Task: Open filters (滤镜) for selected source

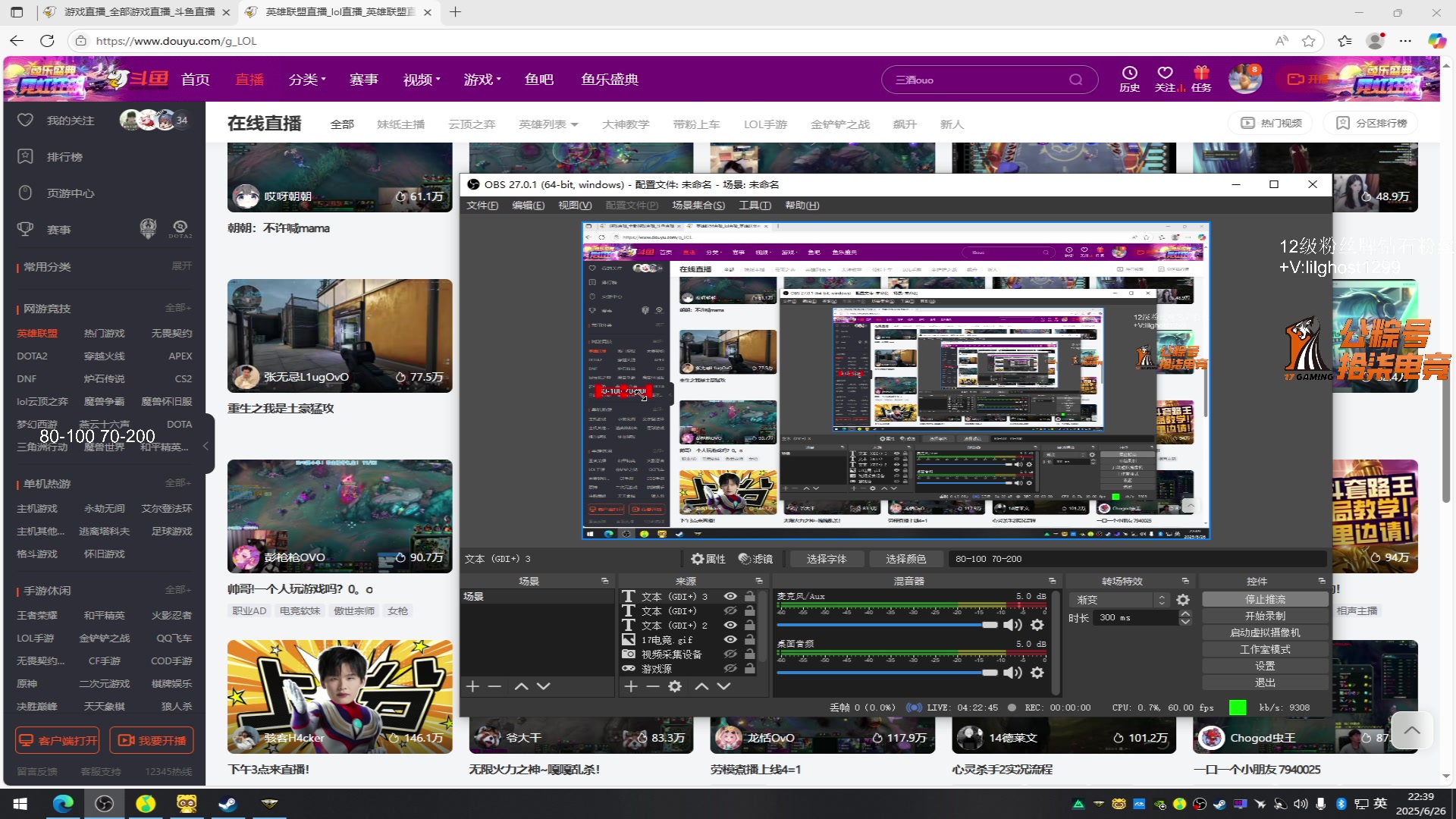Action: [755, 559]
